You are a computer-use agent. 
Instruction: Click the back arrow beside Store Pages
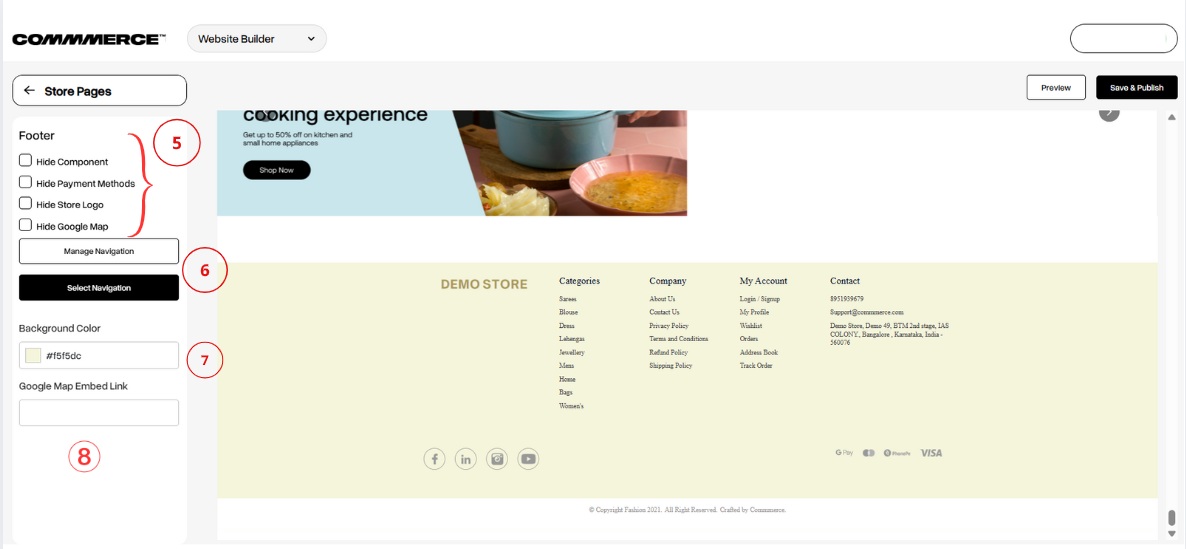[x=29, y=91]
